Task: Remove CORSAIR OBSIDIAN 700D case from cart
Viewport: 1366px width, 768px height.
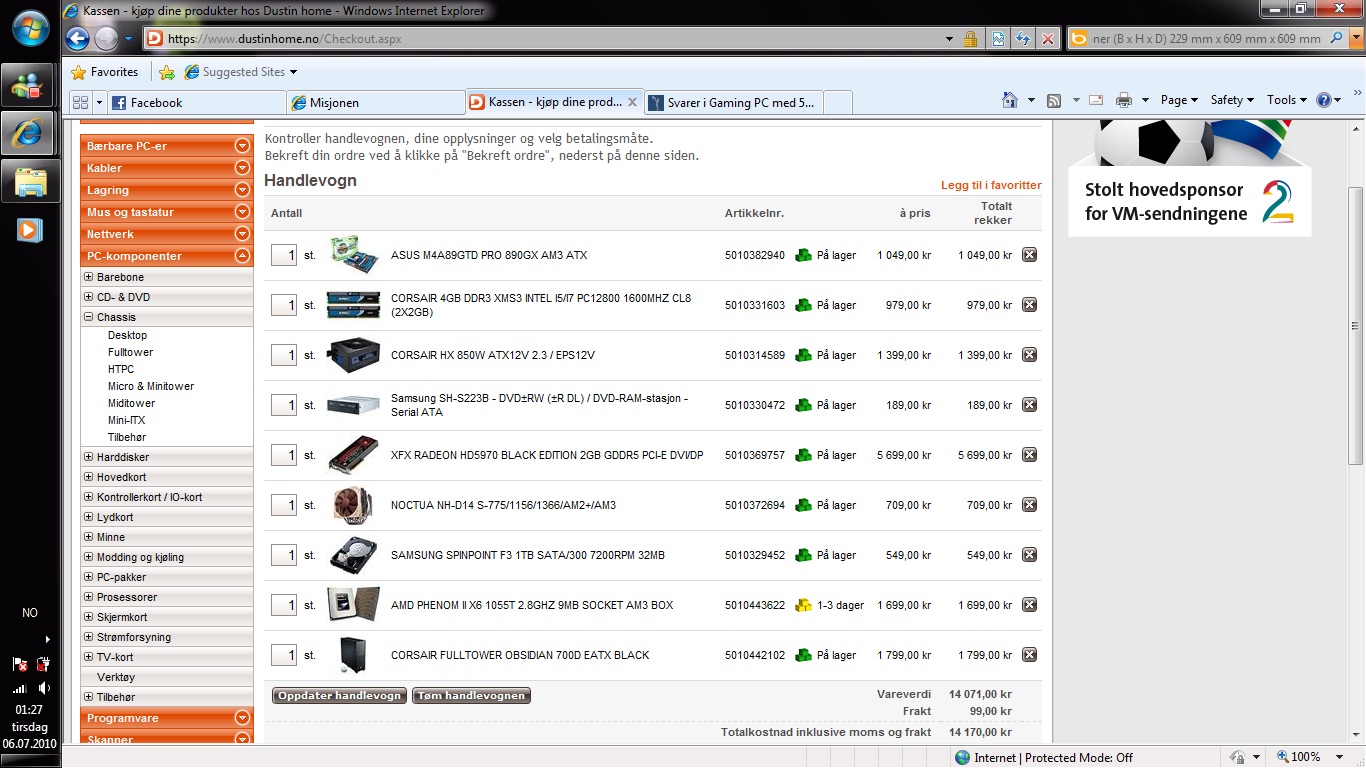Action: click(x=1029, y=655)
